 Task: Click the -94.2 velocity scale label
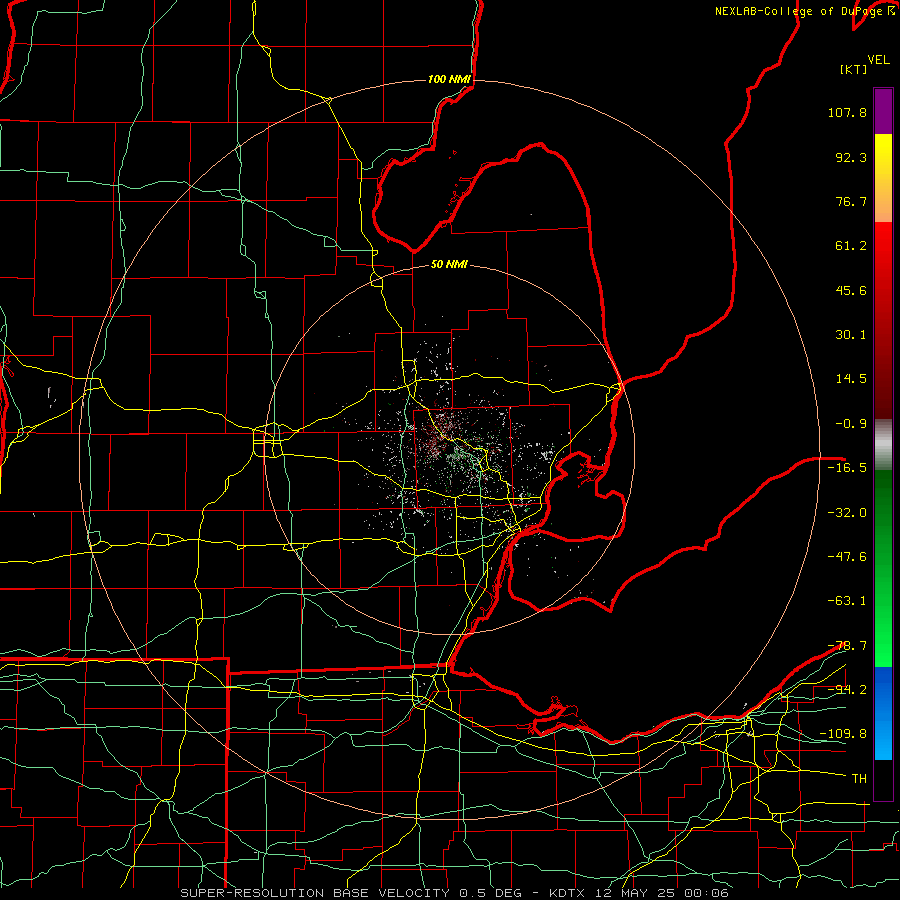(847, 689)
